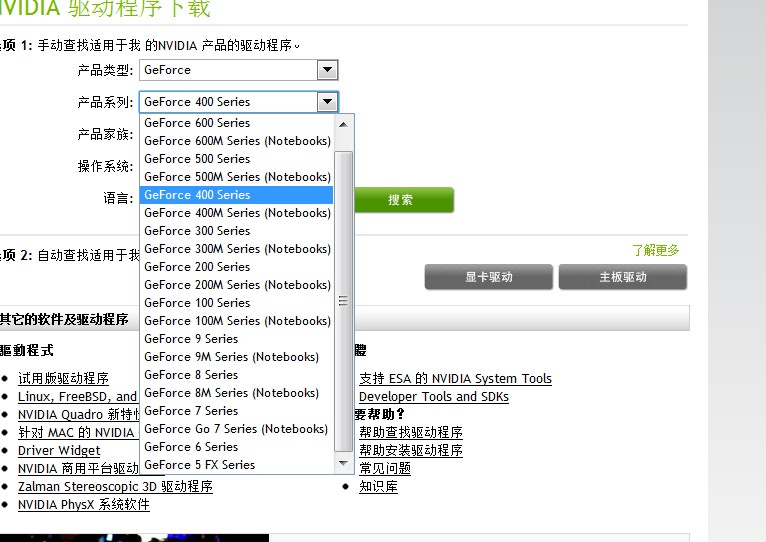The height and width of the screenshot is (542, 766).
Task: Select GeForce 9M Series (Notebooks)
Action: click(236, 357)
